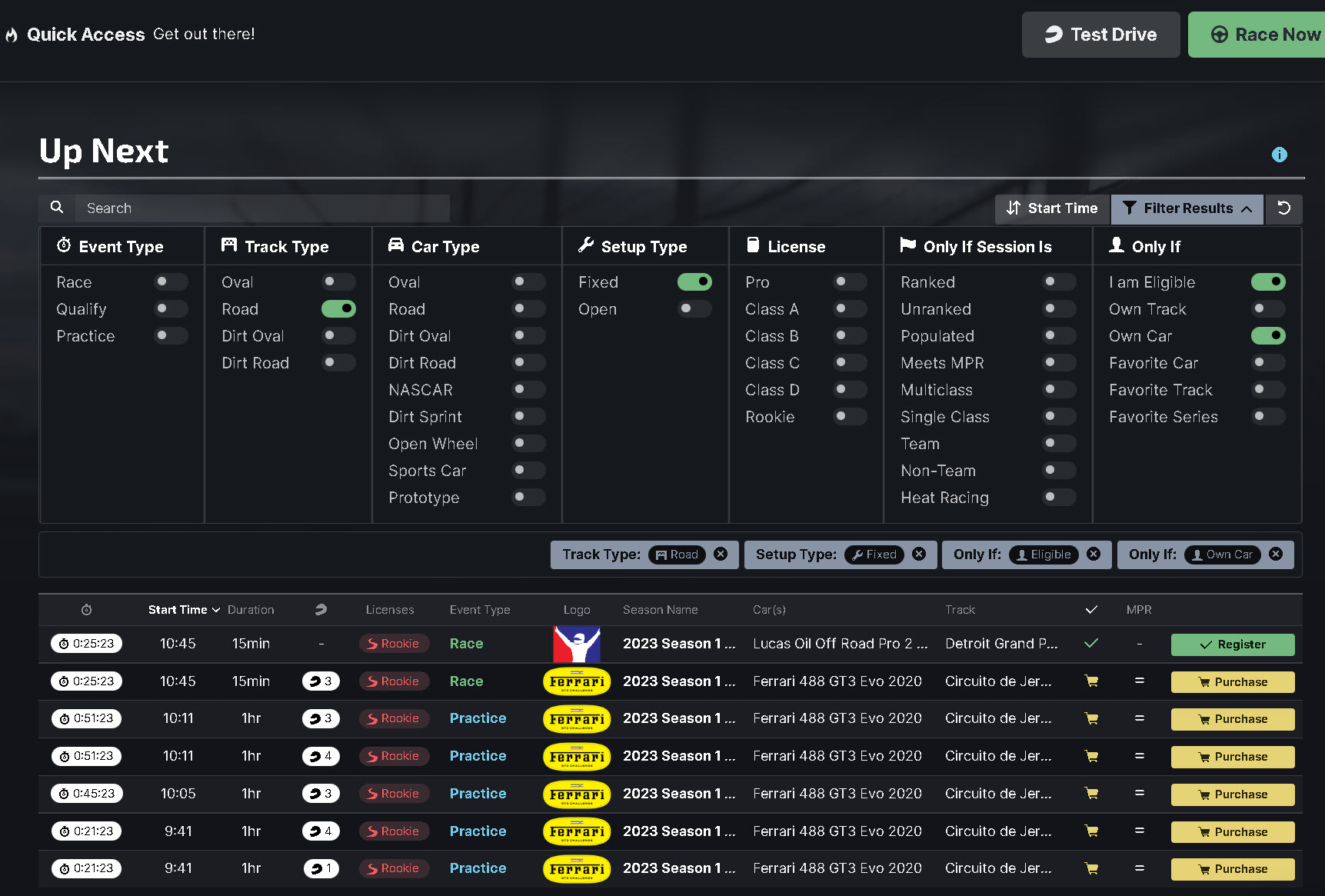Viewport: 1325px width, 896px height.
Task: Reset filters using the circular arrow icon
Action: pyautogui.click(x=1283, y=208)
